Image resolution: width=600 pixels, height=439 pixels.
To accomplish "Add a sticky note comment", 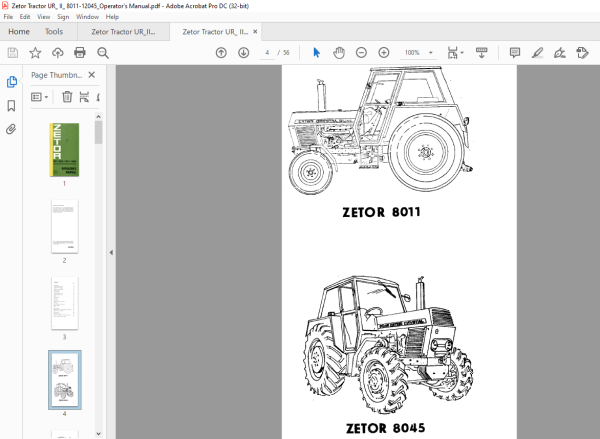I will pos(515,52).
